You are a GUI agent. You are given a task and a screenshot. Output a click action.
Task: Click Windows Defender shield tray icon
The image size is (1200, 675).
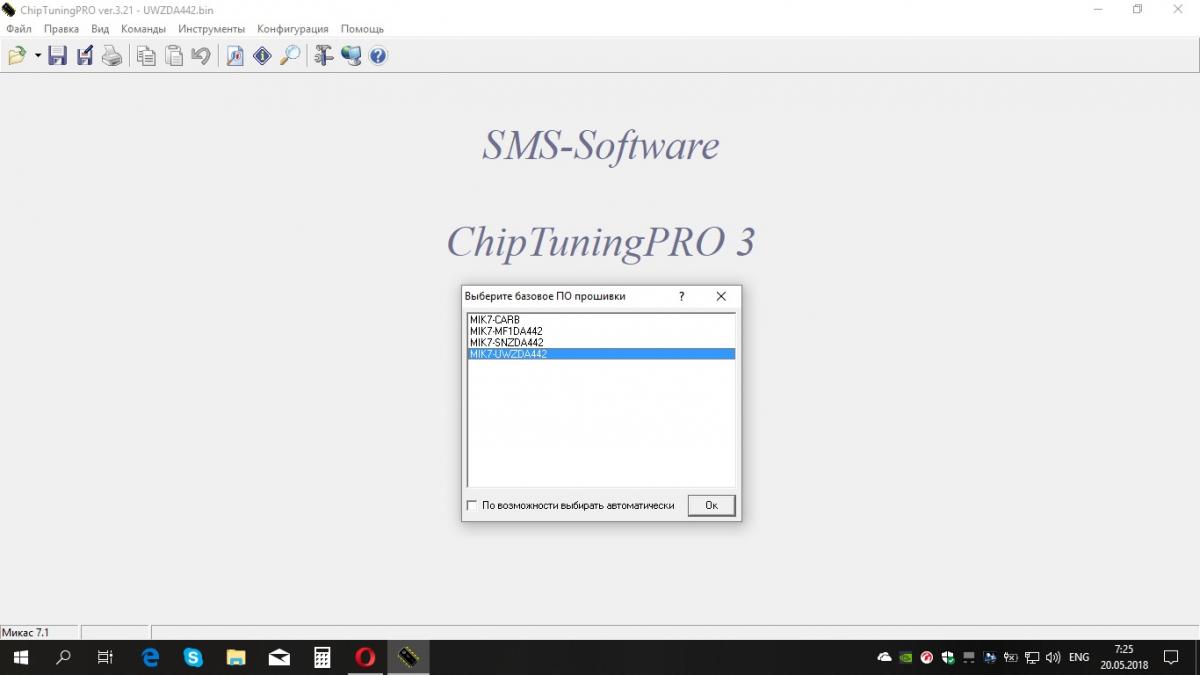click(948, 658)
